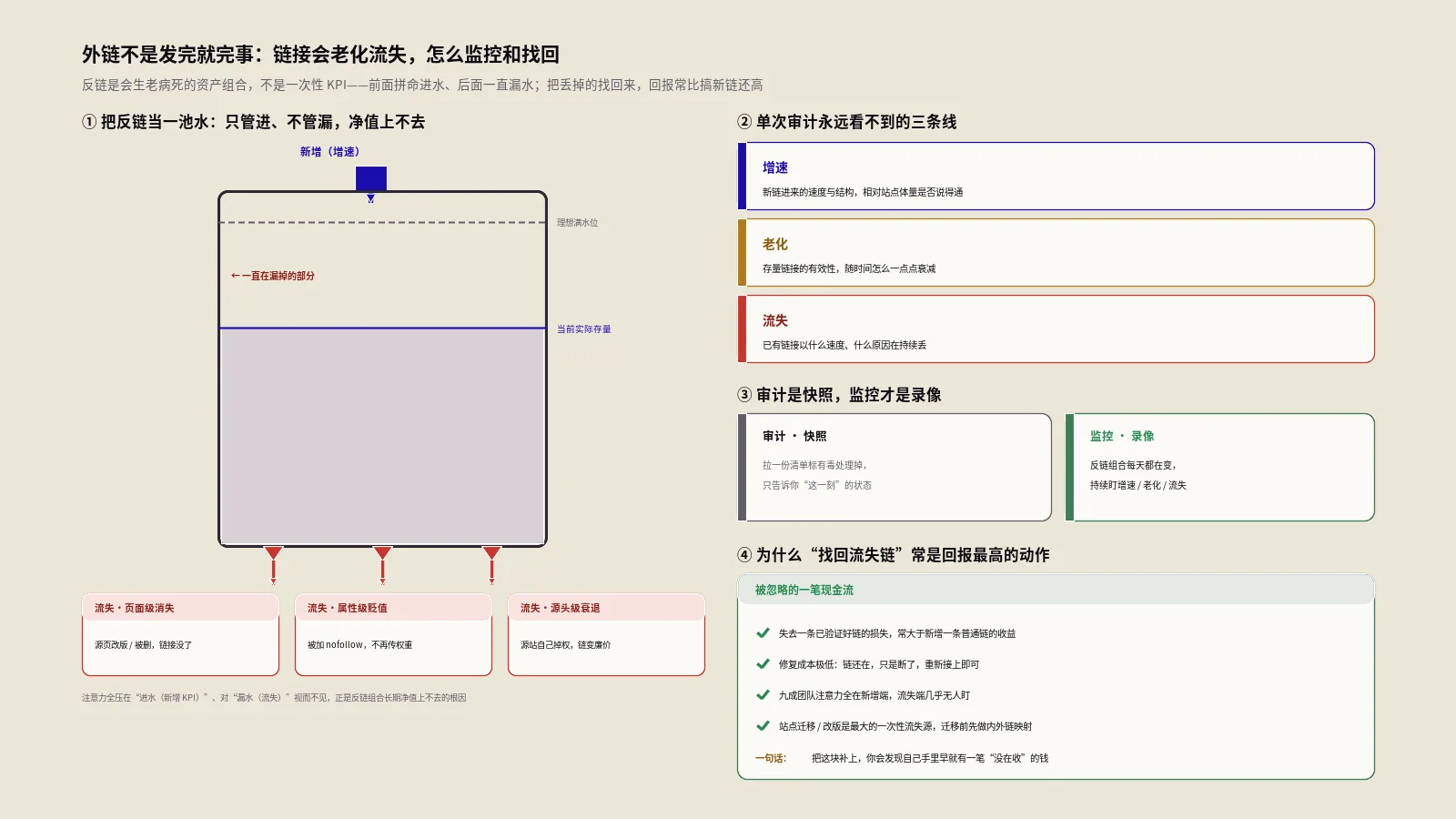Click the text '被加 nofollow，不再传权重'

click(x=359, y=645)
